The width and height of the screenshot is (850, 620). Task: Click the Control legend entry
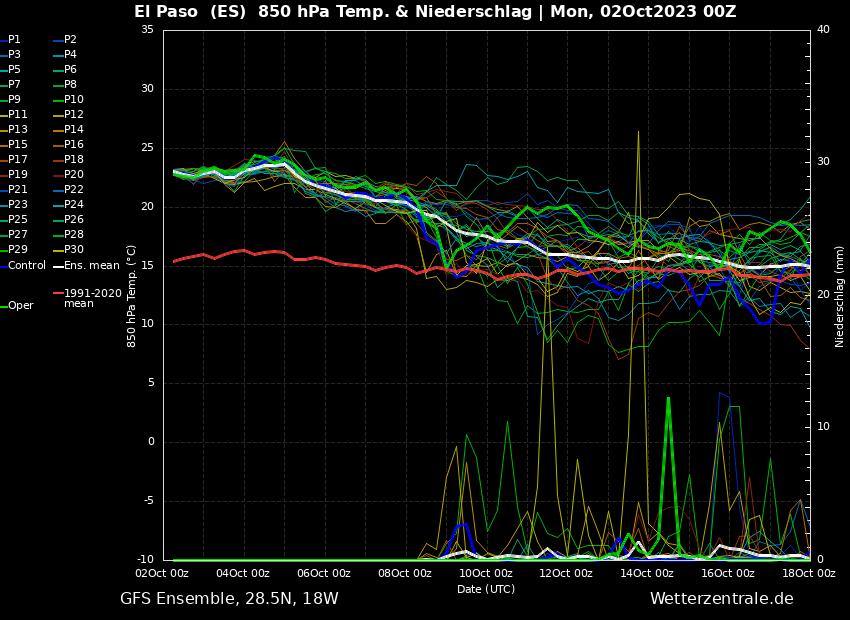[27, 265]
